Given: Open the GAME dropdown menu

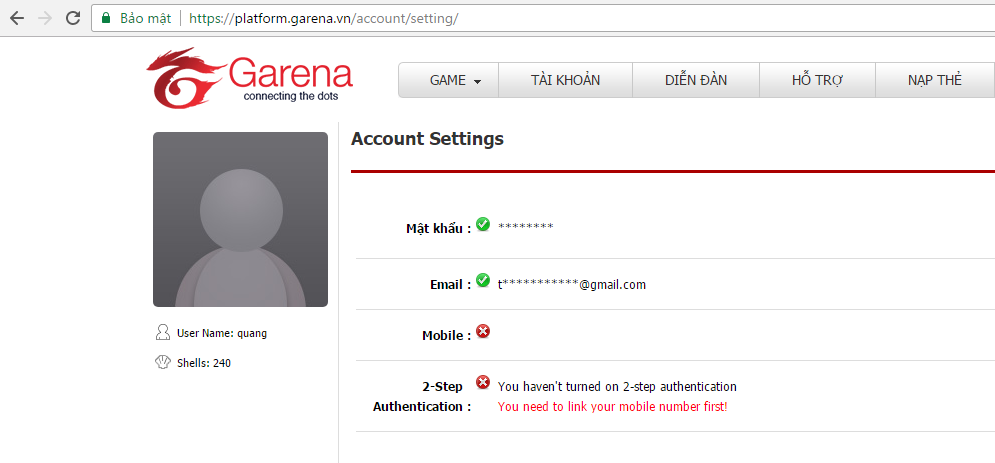Looking at the screenshot, I should (449, 80).
